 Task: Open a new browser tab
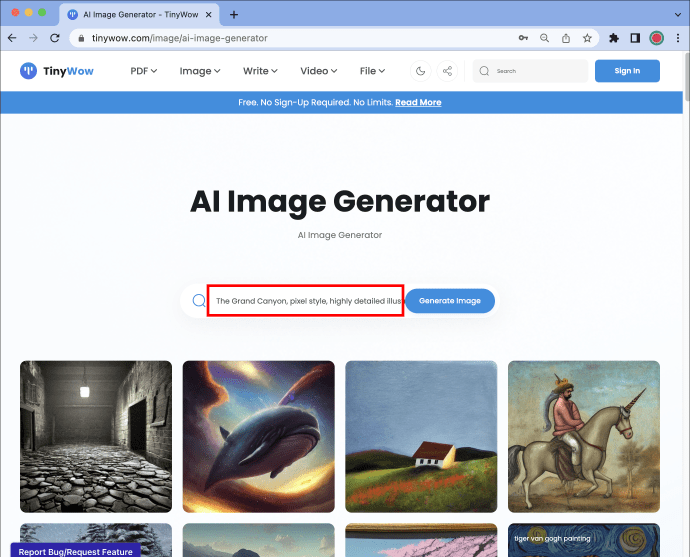[x=234, y=15]
